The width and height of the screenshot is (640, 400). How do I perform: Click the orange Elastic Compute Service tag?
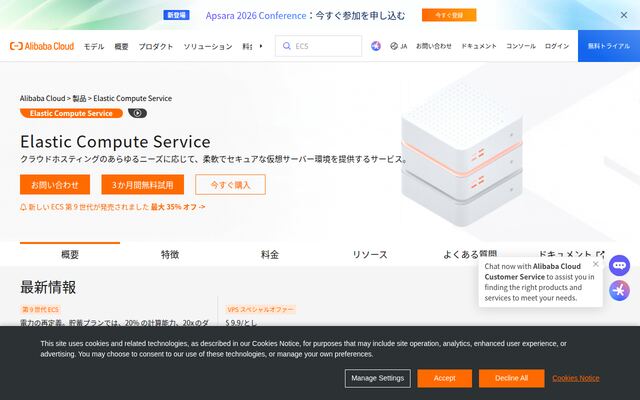point(71,113)
